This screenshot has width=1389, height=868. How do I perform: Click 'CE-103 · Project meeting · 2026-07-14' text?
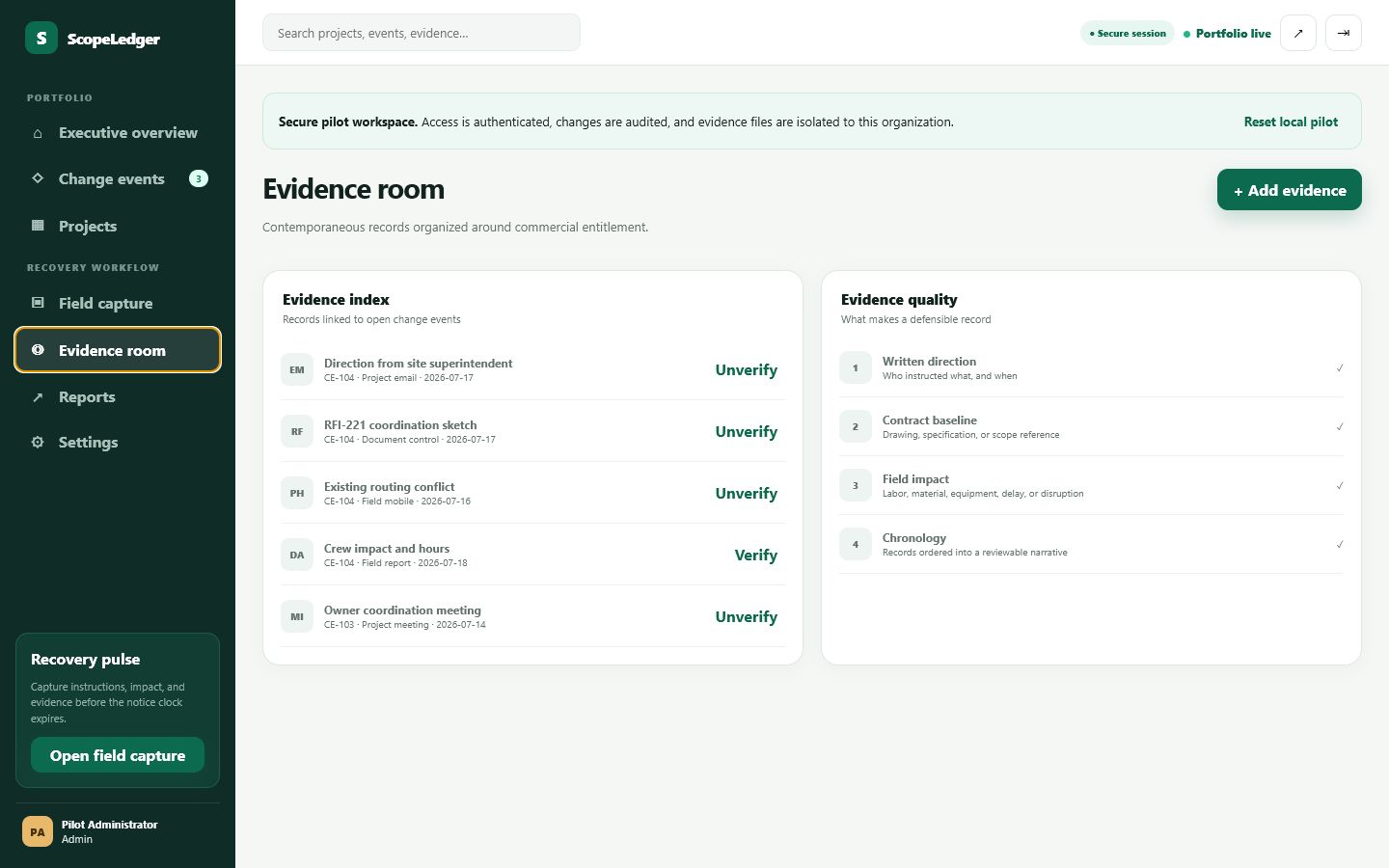point(405,625)
